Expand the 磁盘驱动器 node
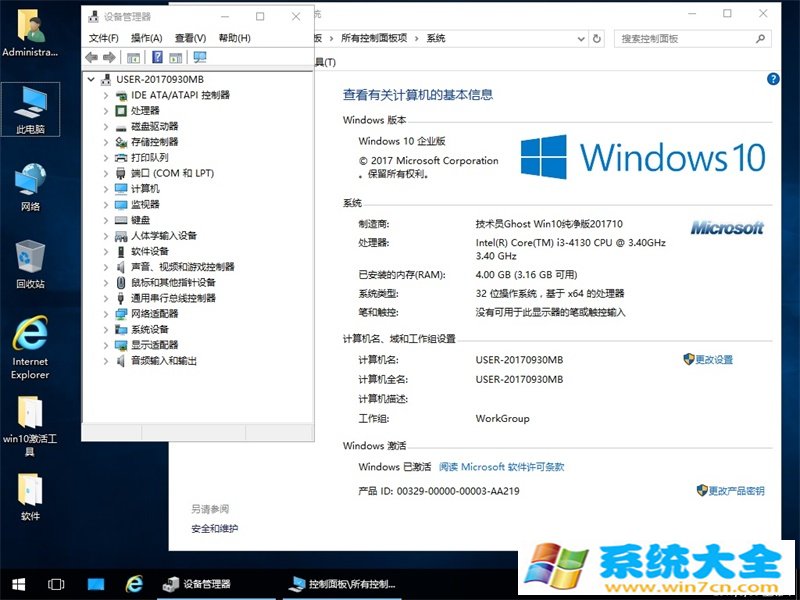Image resolution: width=800 pixels, height=600 pixels. [x=106, y=127]
